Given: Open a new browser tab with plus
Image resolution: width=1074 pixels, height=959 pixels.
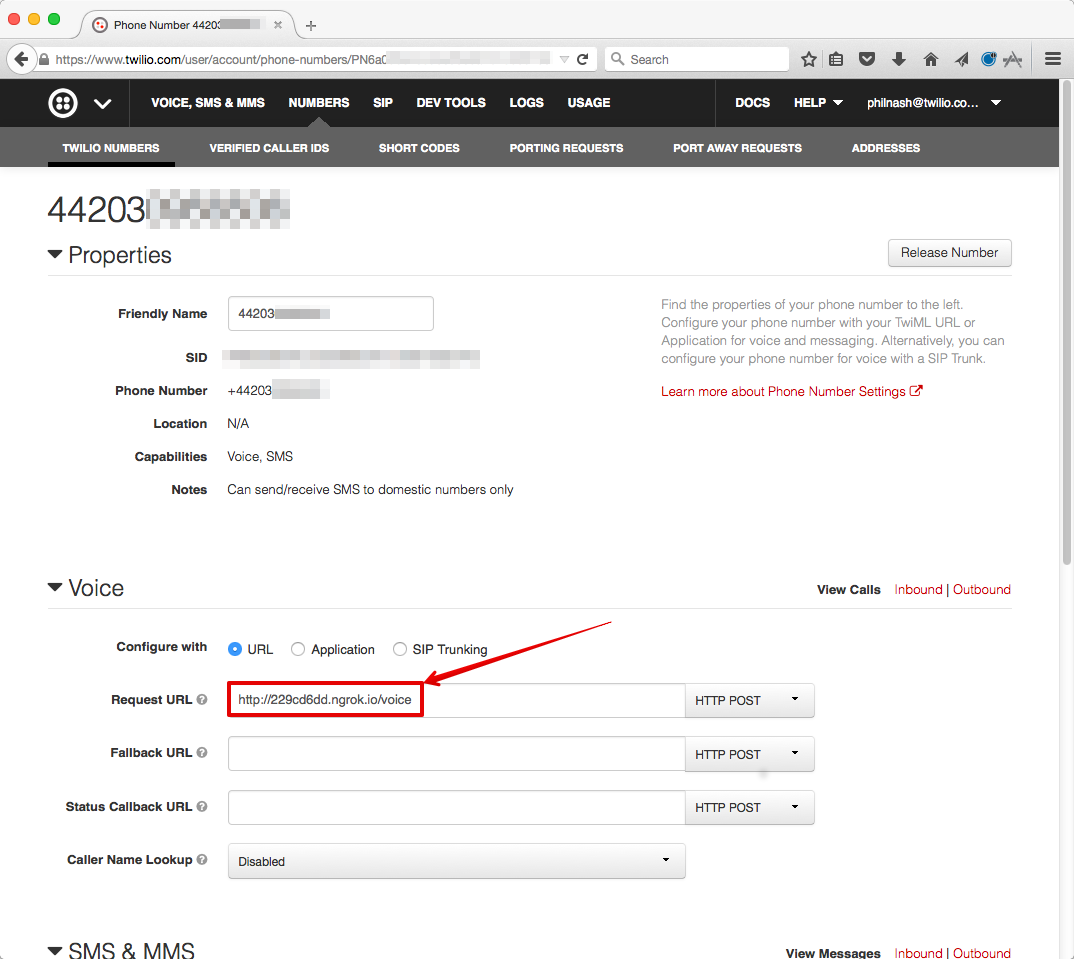Looking at the screenshot, I should click(311, 25).
